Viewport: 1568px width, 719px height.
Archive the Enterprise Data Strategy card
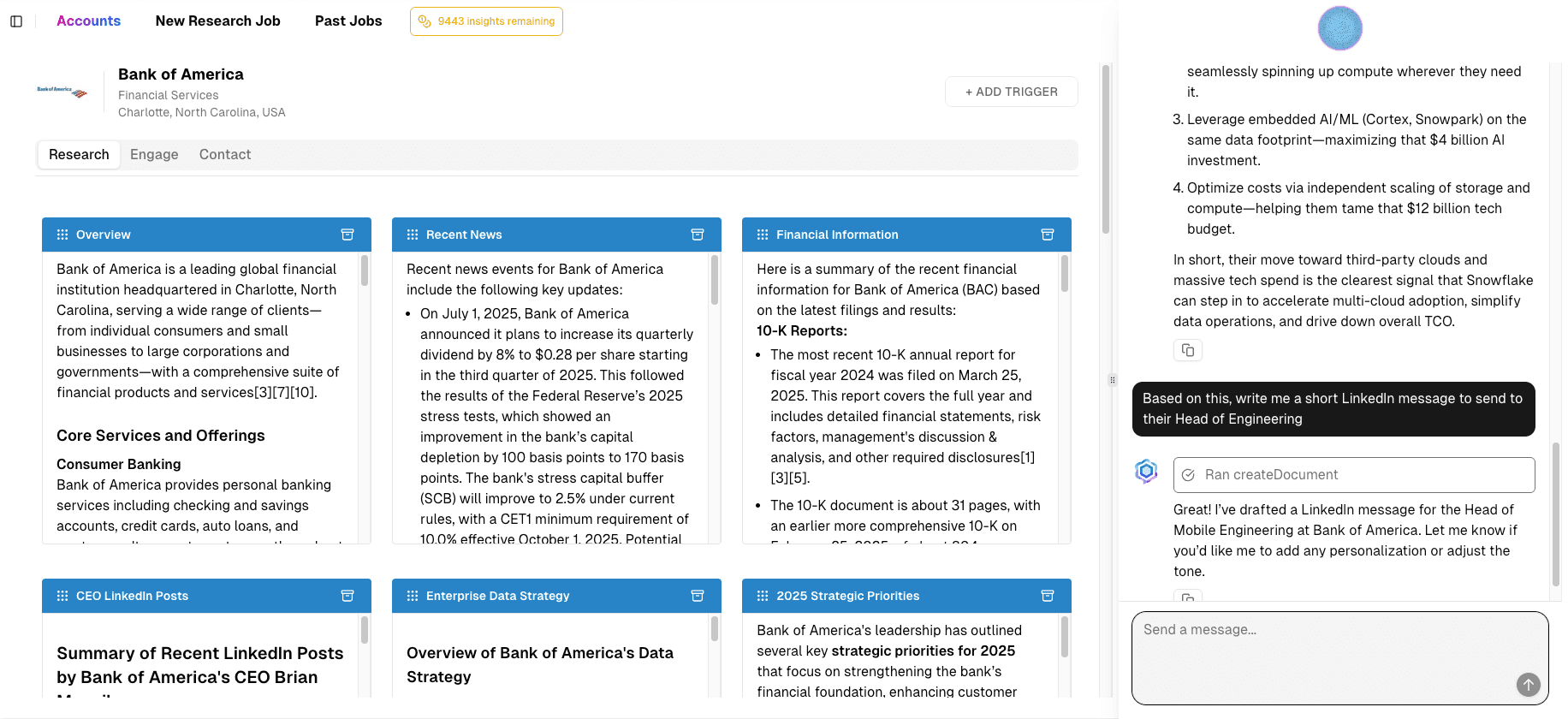(x=698, y=596)
